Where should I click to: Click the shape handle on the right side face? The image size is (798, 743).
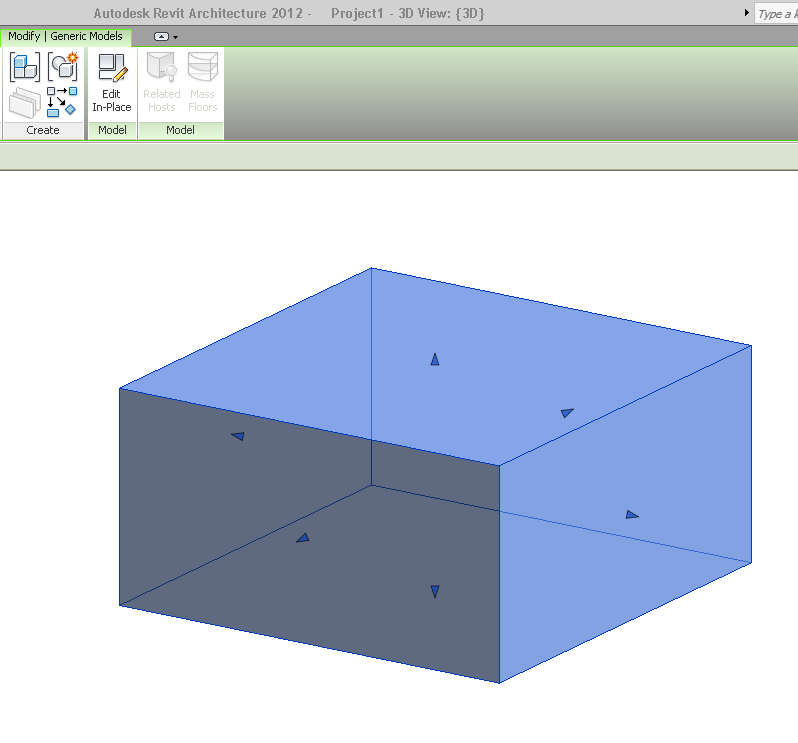point(632,515)
